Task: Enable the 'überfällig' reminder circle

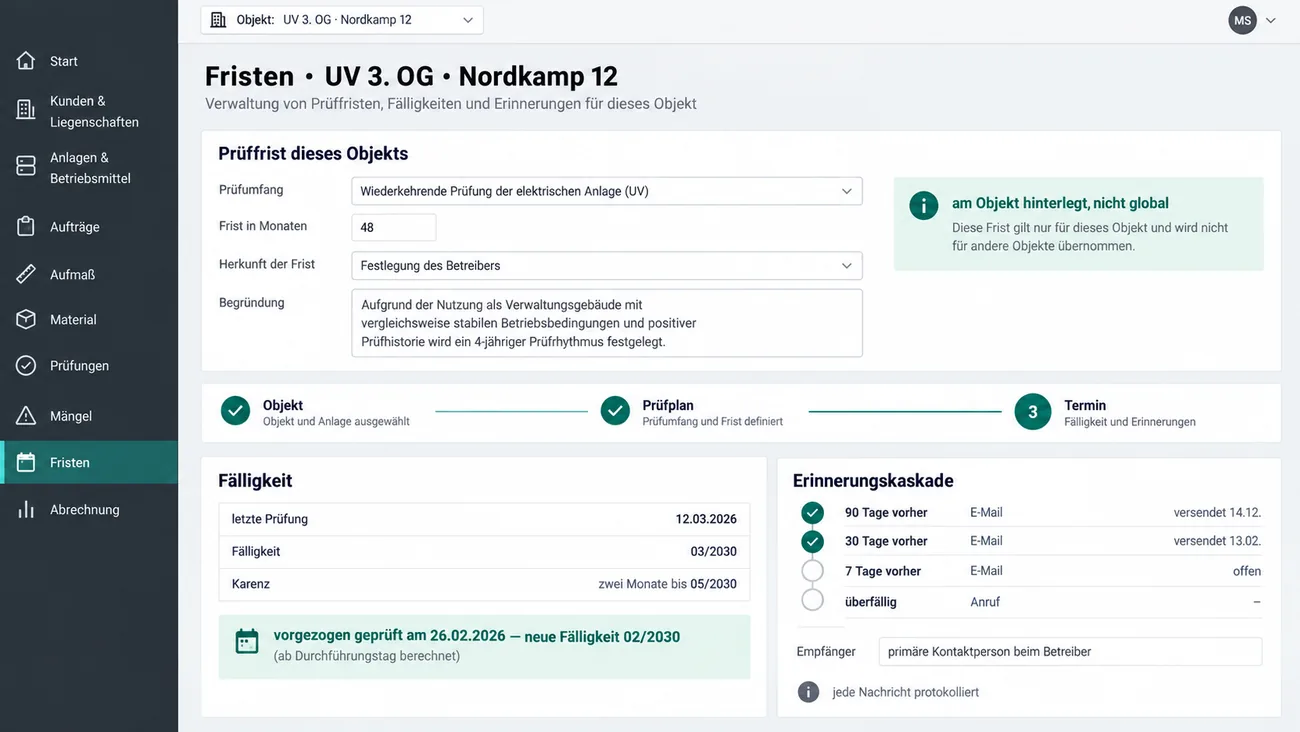Action: [813, 600]
